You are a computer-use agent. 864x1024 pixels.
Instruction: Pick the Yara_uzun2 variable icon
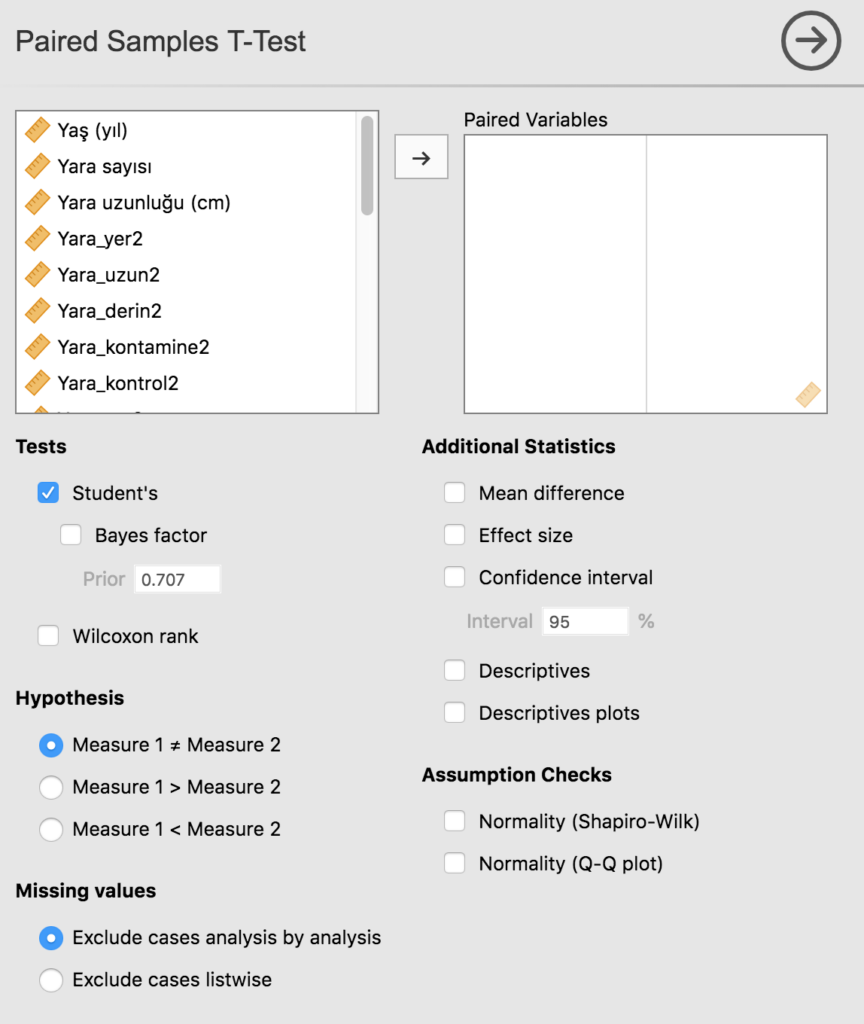pyautogui.click(x=38, y=275)
